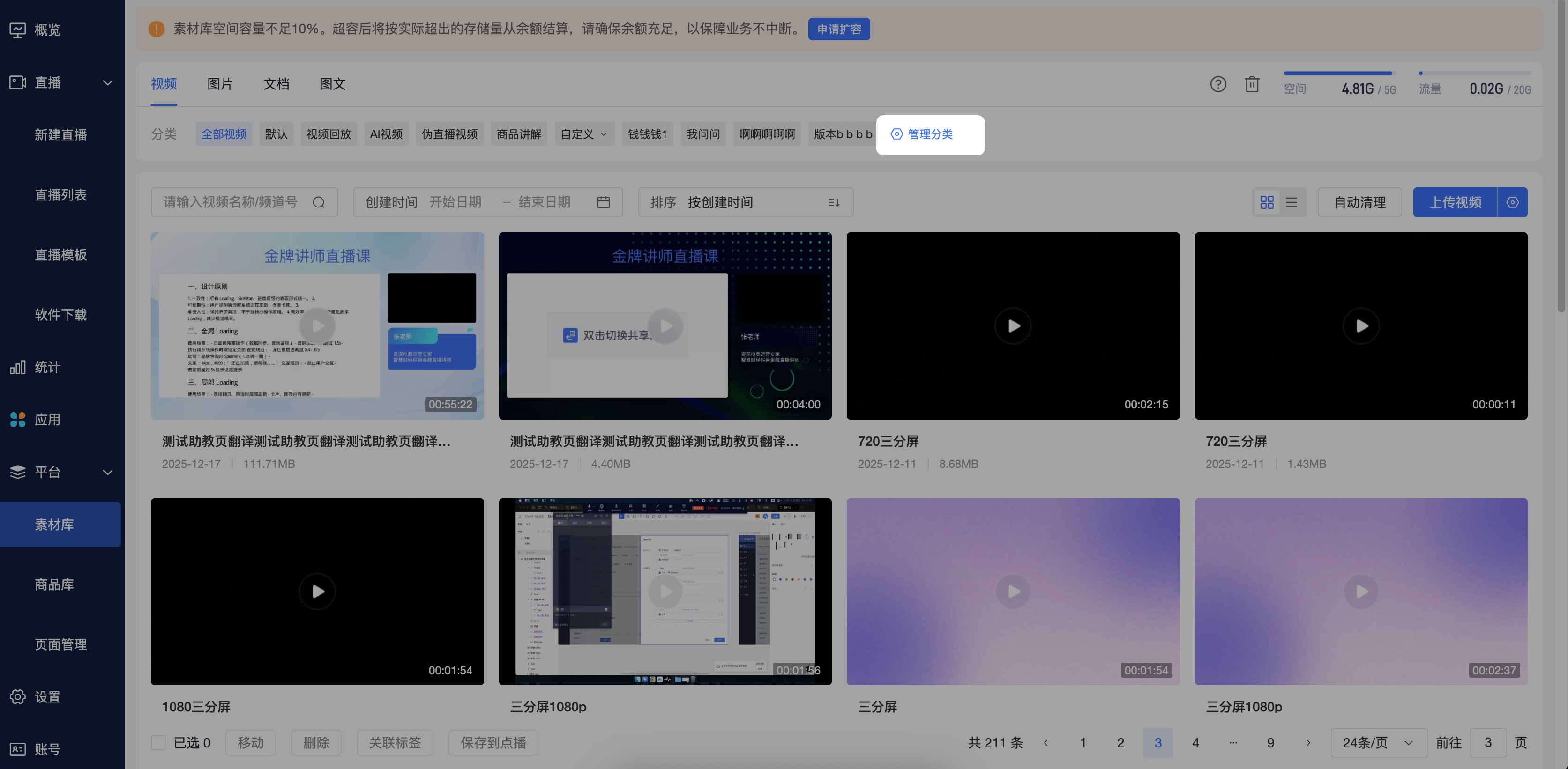Open 软件下载 in the sidebar
The image size is (1568, 769).
[x=61, y=315]
